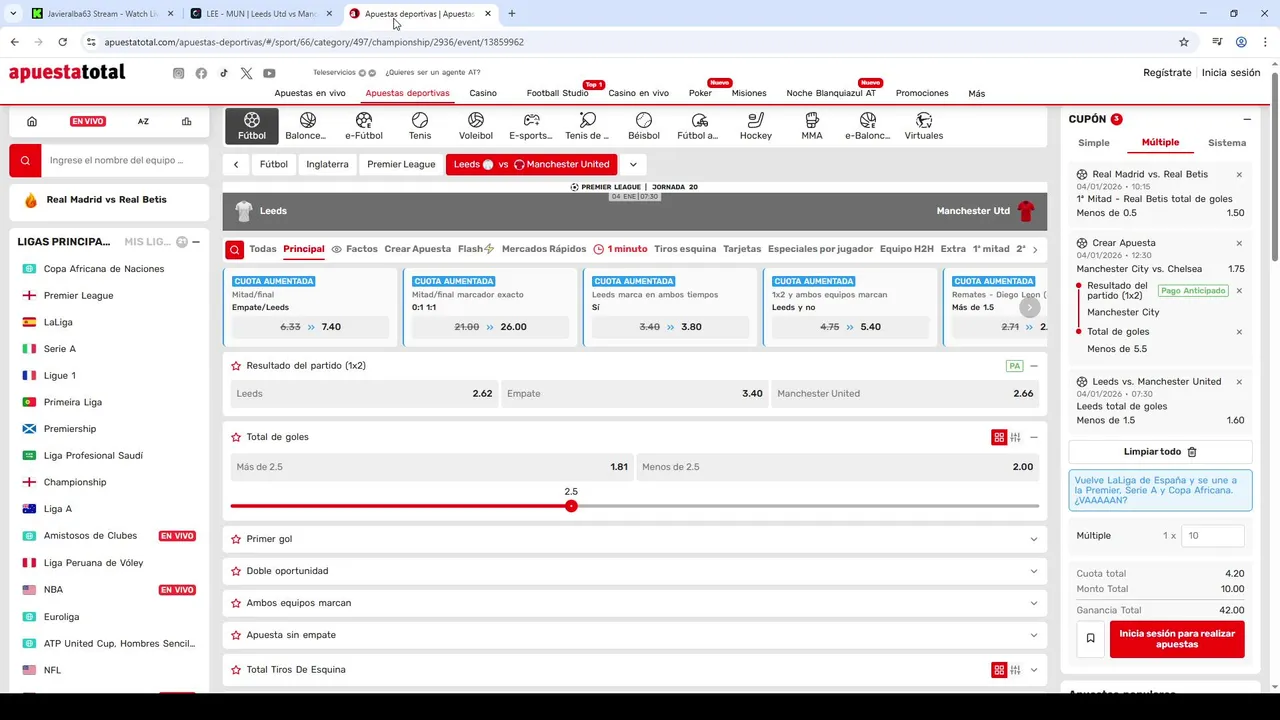Switch Total de goles to grid view
1280x720 pixels.
tap(999, 437)
